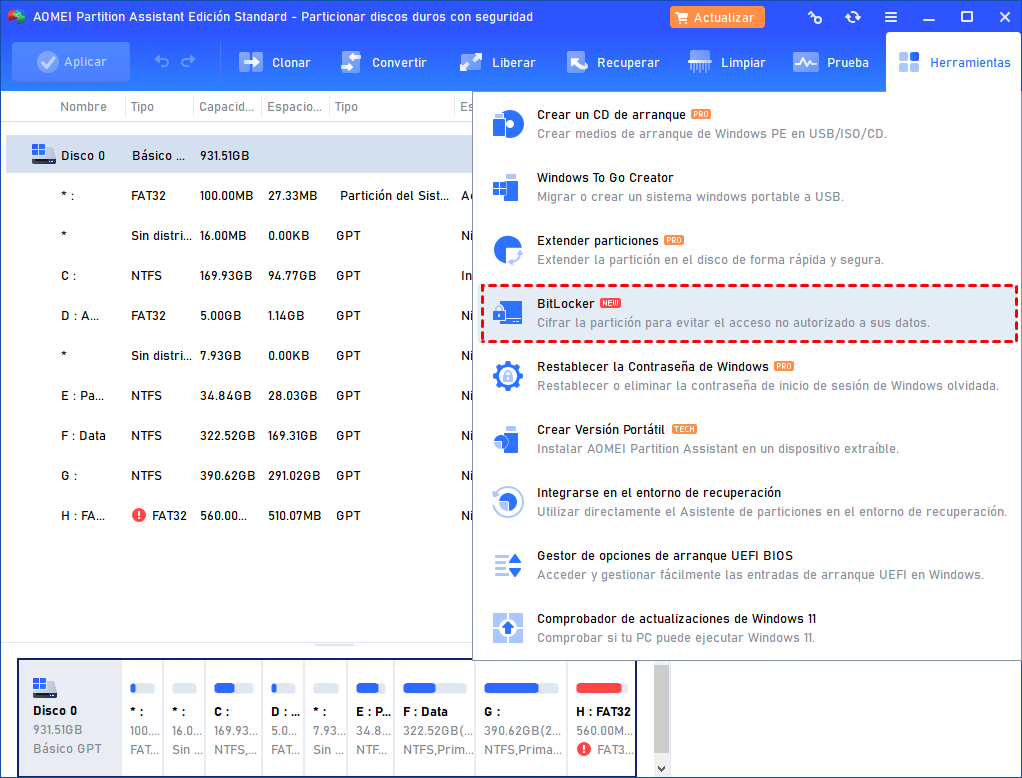Click the Disco 0 block in disk map
The image size is (1022, 778).
[x=70, y=717]
